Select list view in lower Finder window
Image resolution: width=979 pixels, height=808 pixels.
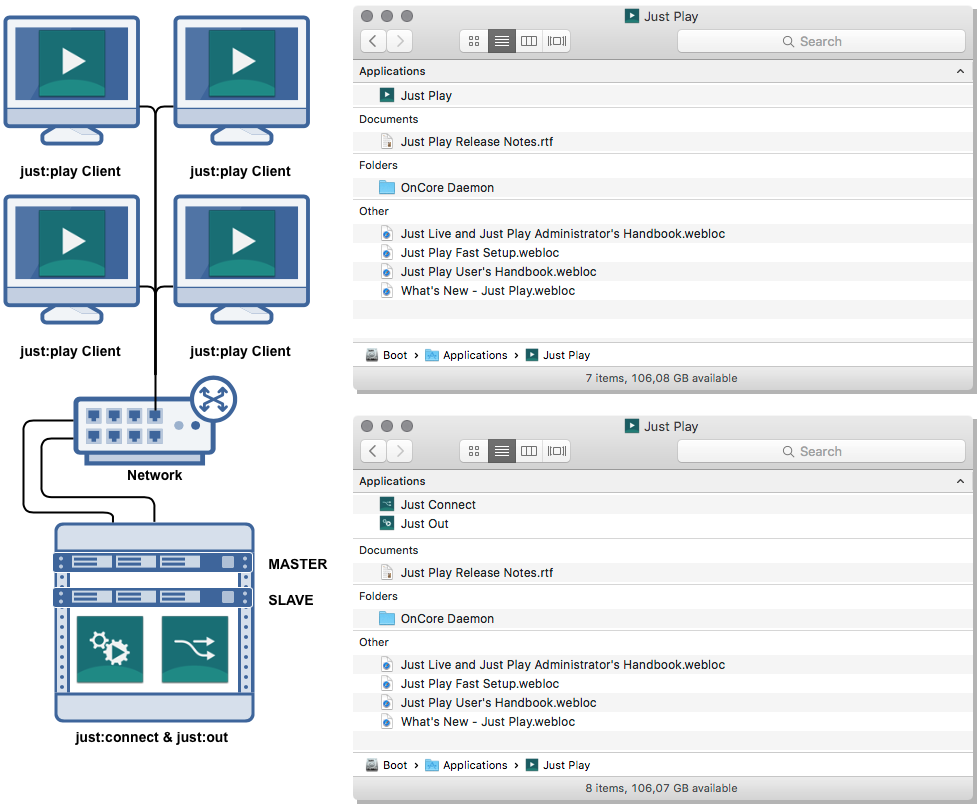coord(501,451)
